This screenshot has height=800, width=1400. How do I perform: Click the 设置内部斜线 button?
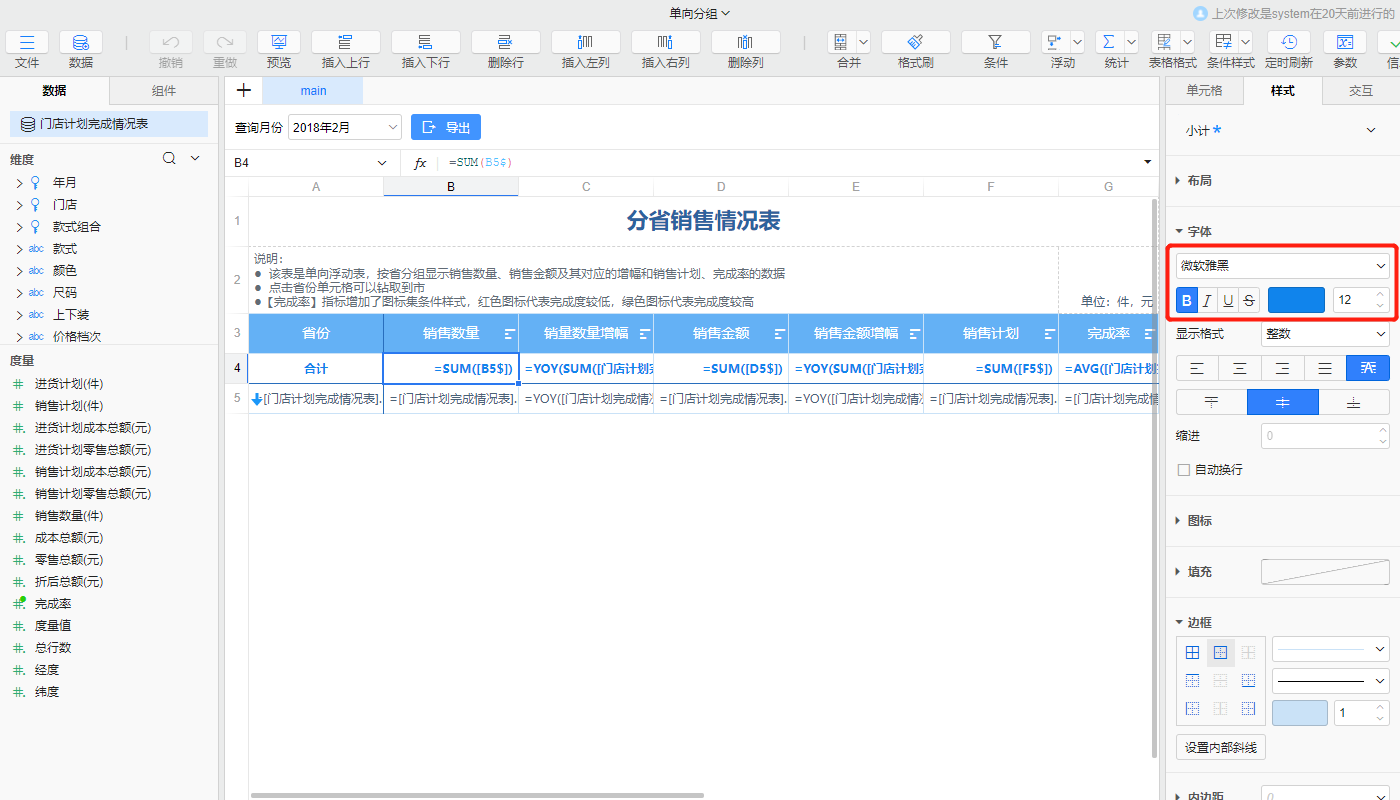click(1220, 747)
